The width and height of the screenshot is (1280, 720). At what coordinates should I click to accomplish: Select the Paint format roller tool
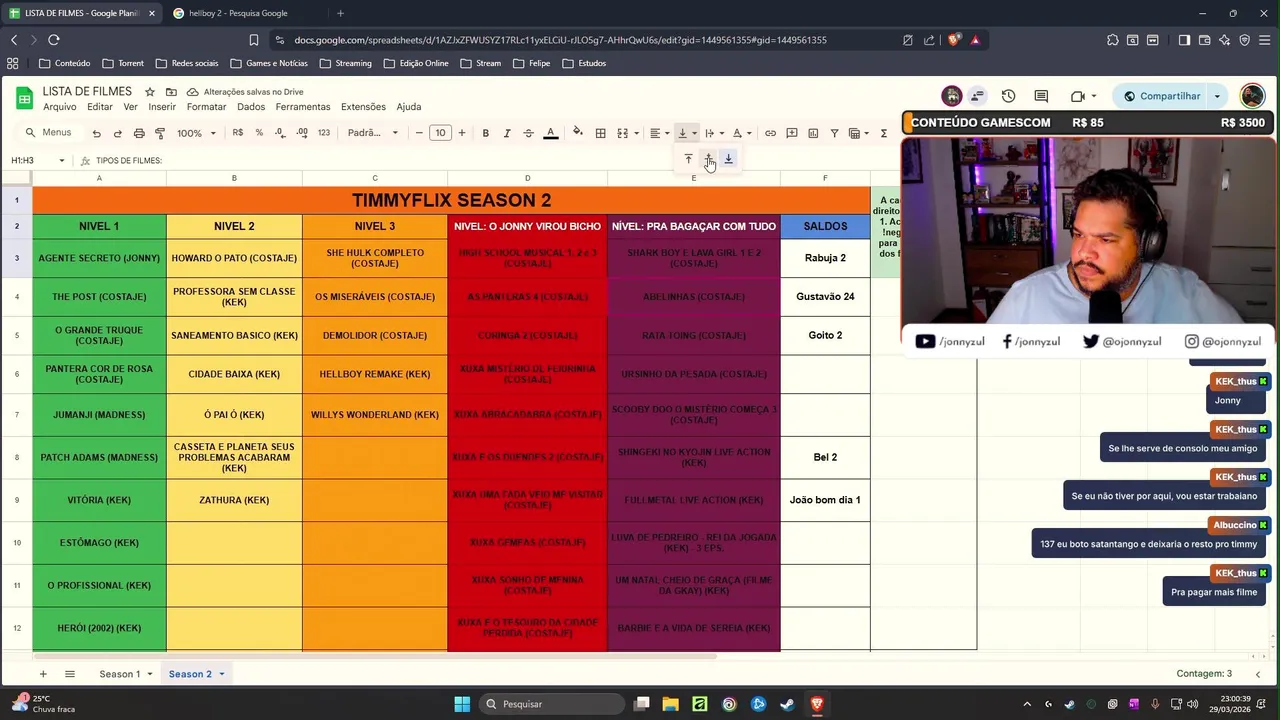tap(160, 133)
